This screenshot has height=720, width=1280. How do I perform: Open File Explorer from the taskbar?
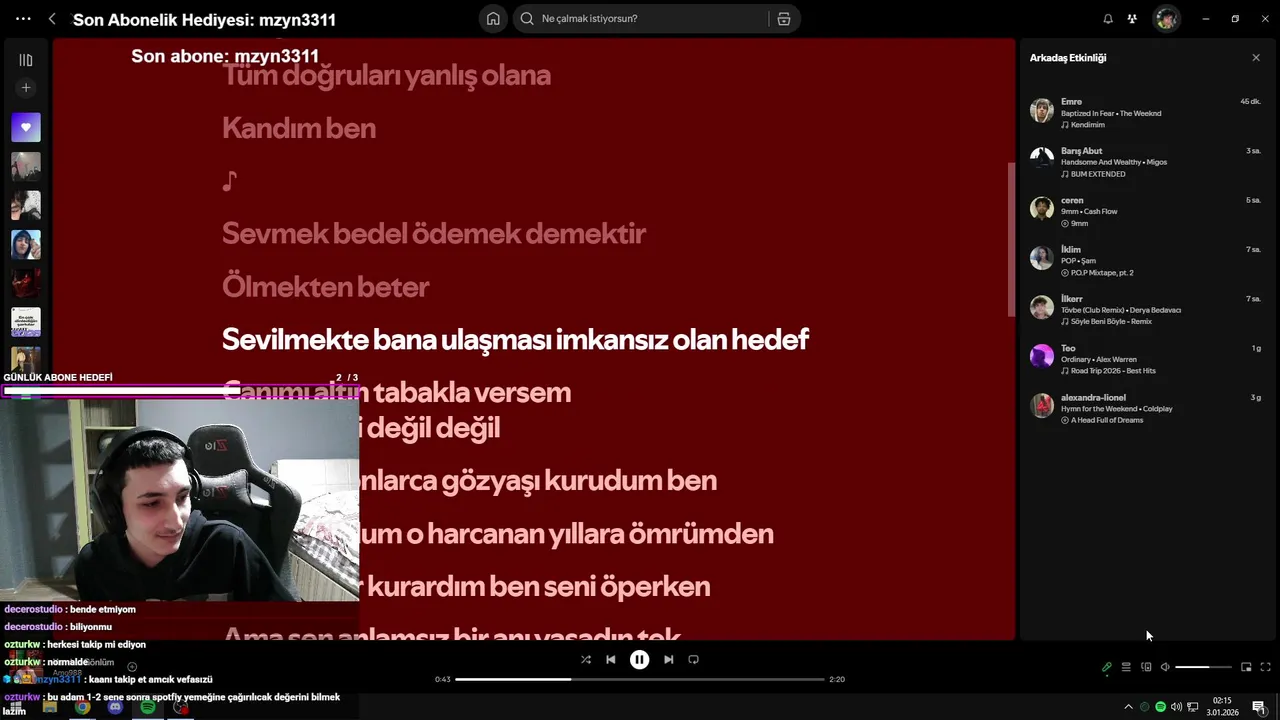[49, 707]
